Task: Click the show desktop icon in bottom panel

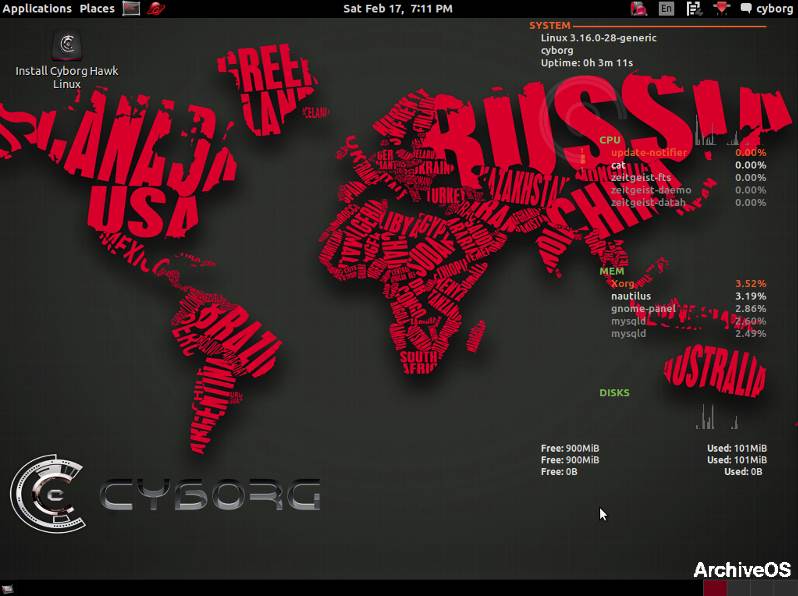Action: pos(8,588)
